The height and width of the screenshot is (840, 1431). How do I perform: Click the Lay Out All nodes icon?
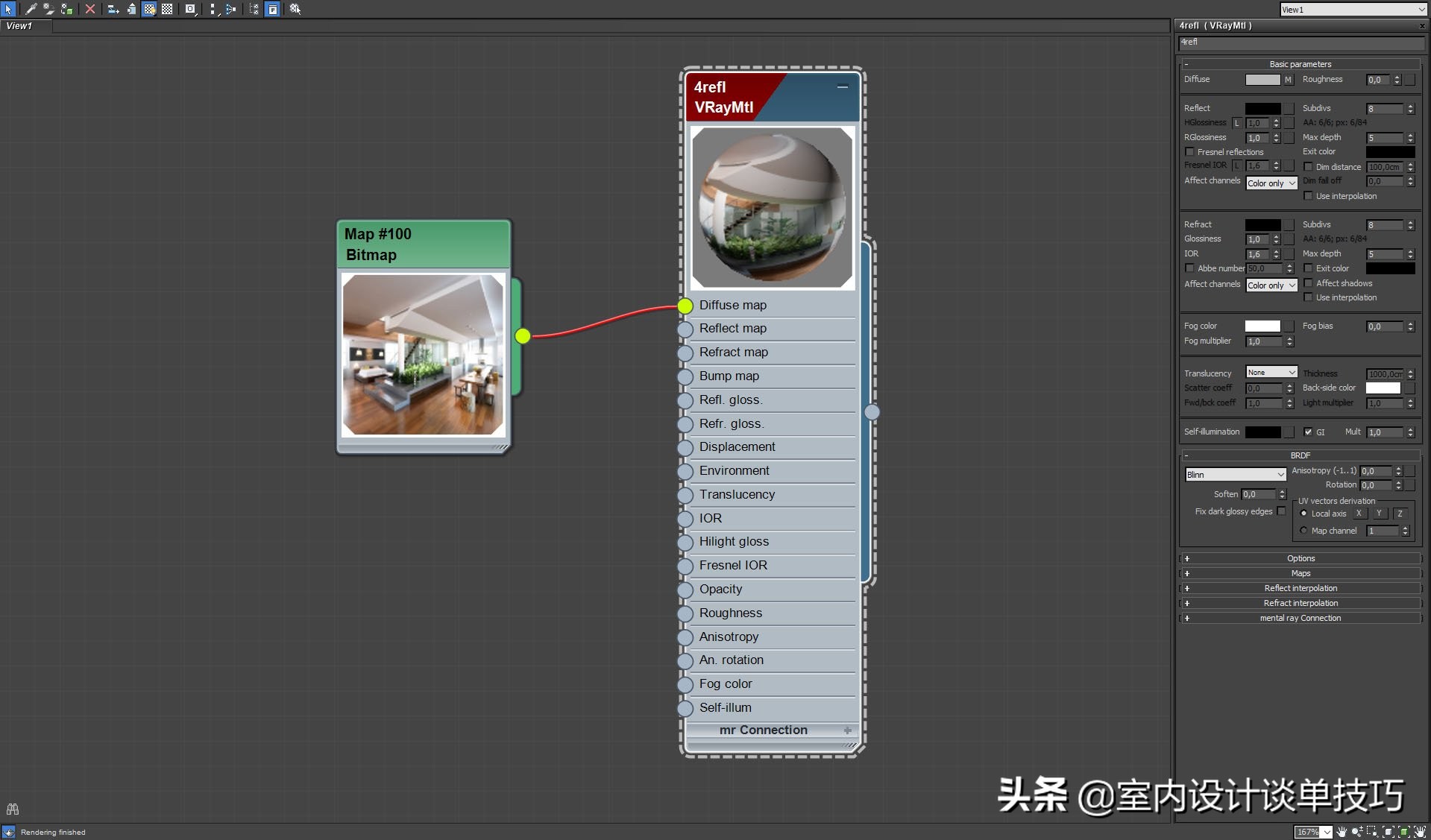(x=213, y=9)
